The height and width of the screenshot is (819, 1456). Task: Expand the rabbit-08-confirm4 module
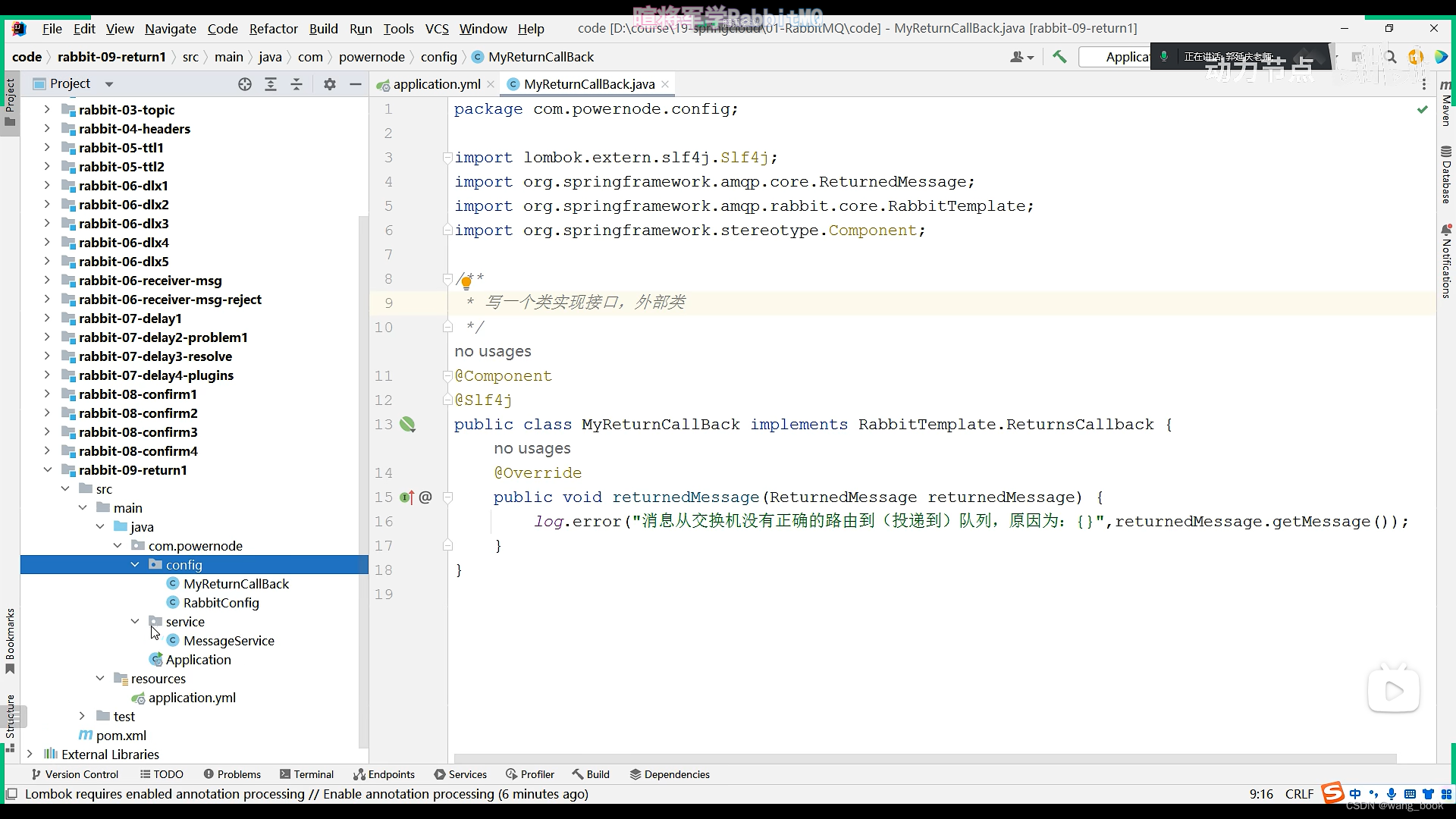click(x=47, y=451)
